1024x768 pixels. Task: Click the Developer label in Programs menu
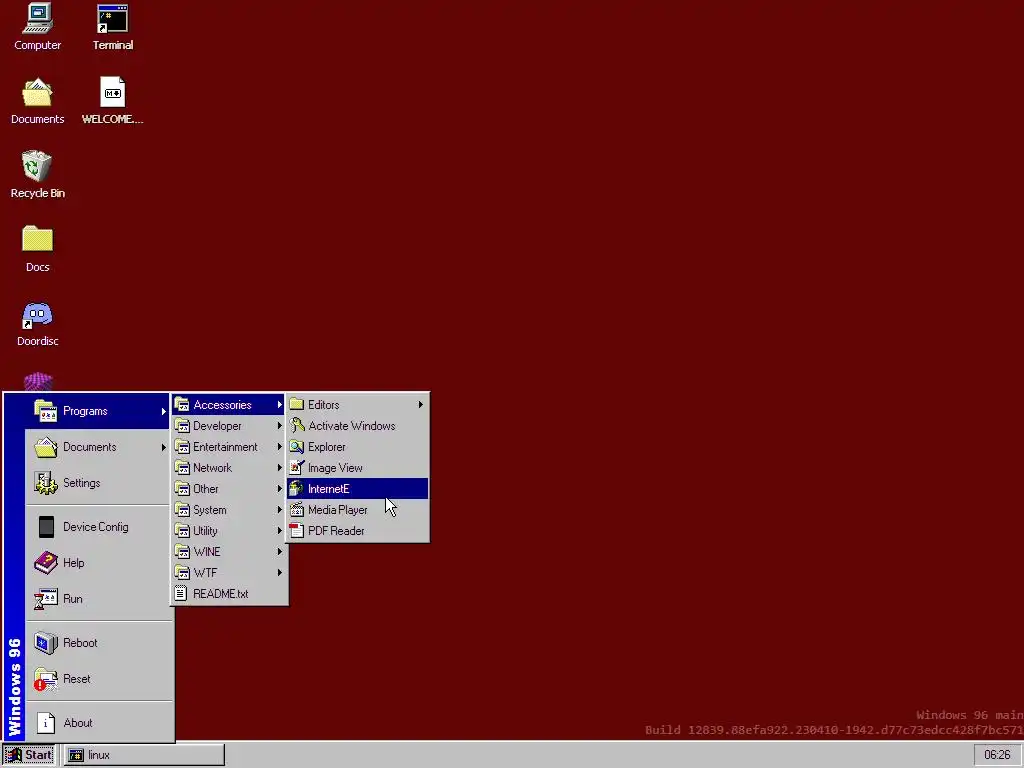point(217,426)
